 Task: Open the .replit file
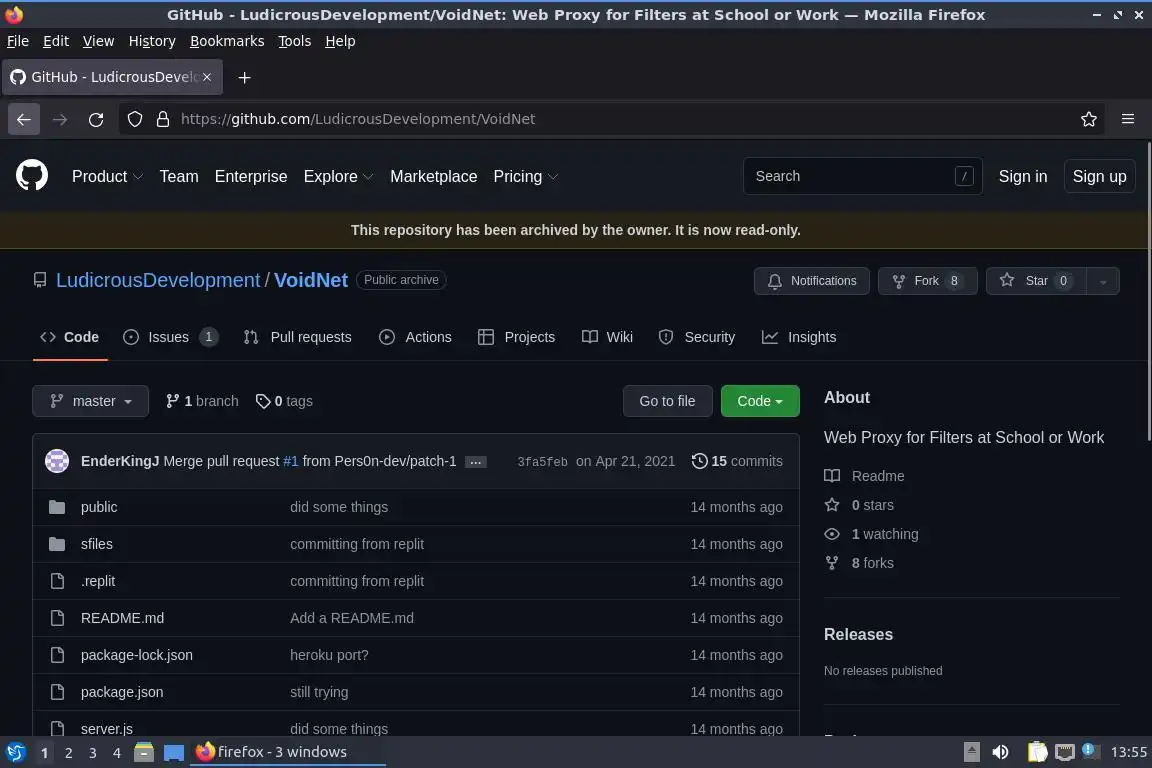click(98, 581)
